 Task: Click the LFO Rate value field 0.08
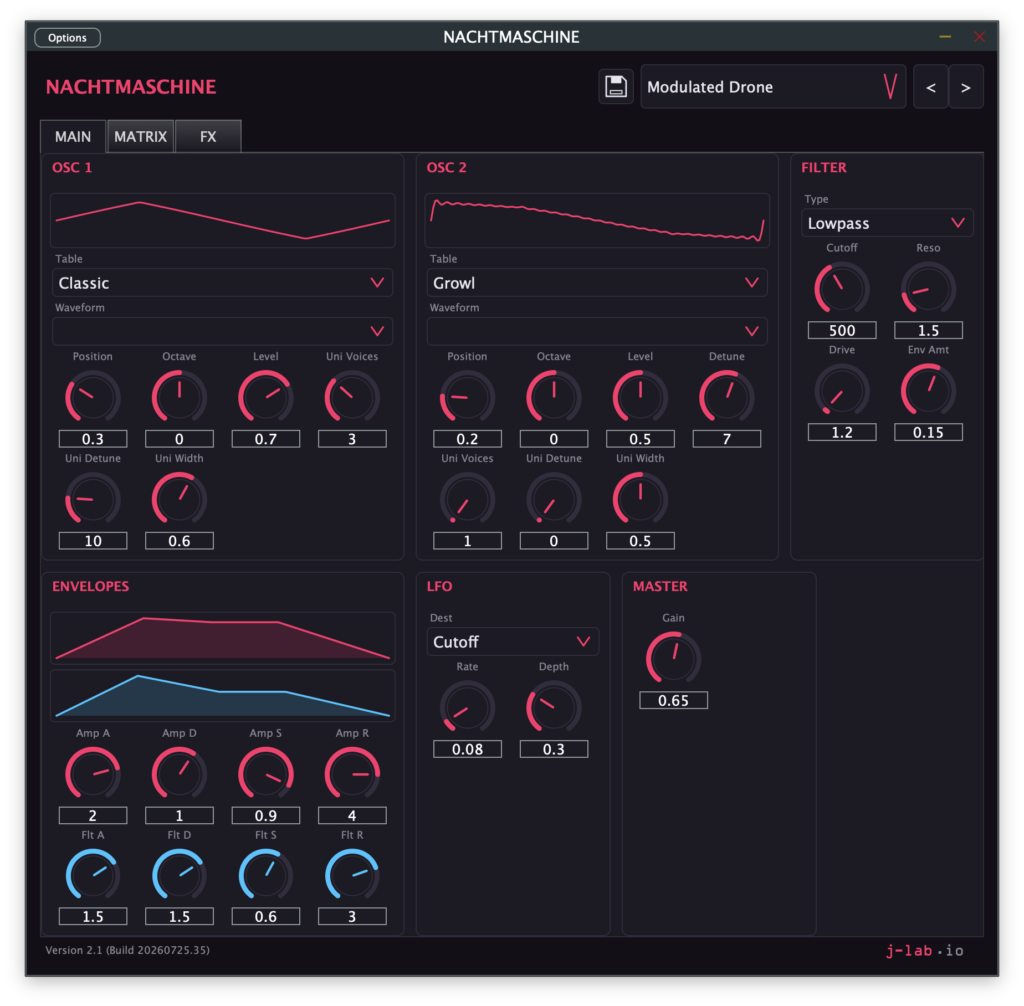click(467, 749)
